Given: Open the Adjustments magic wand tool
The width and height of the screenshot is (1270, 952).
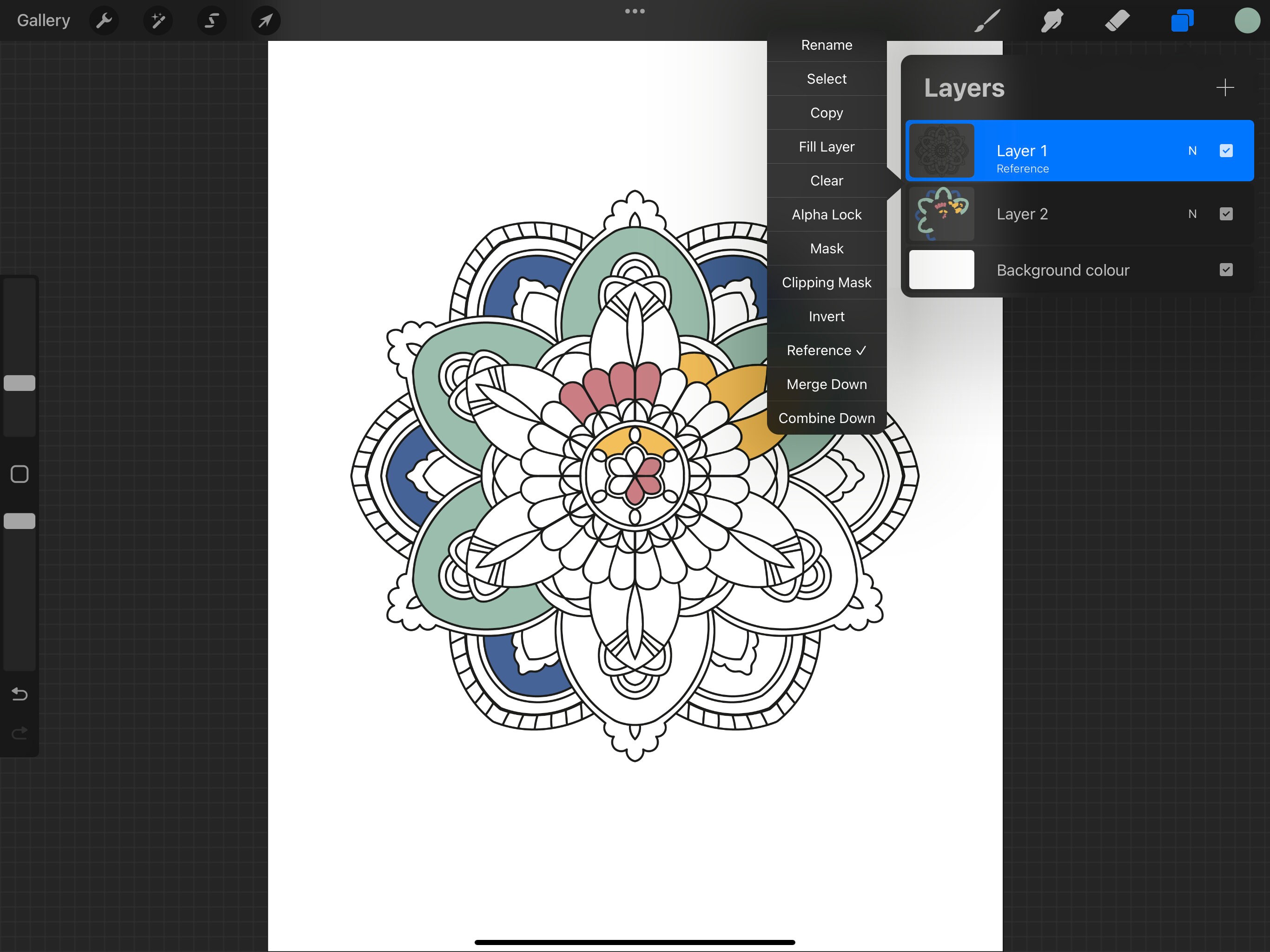Looking at the screenshot, I should [x=158, y=20].
